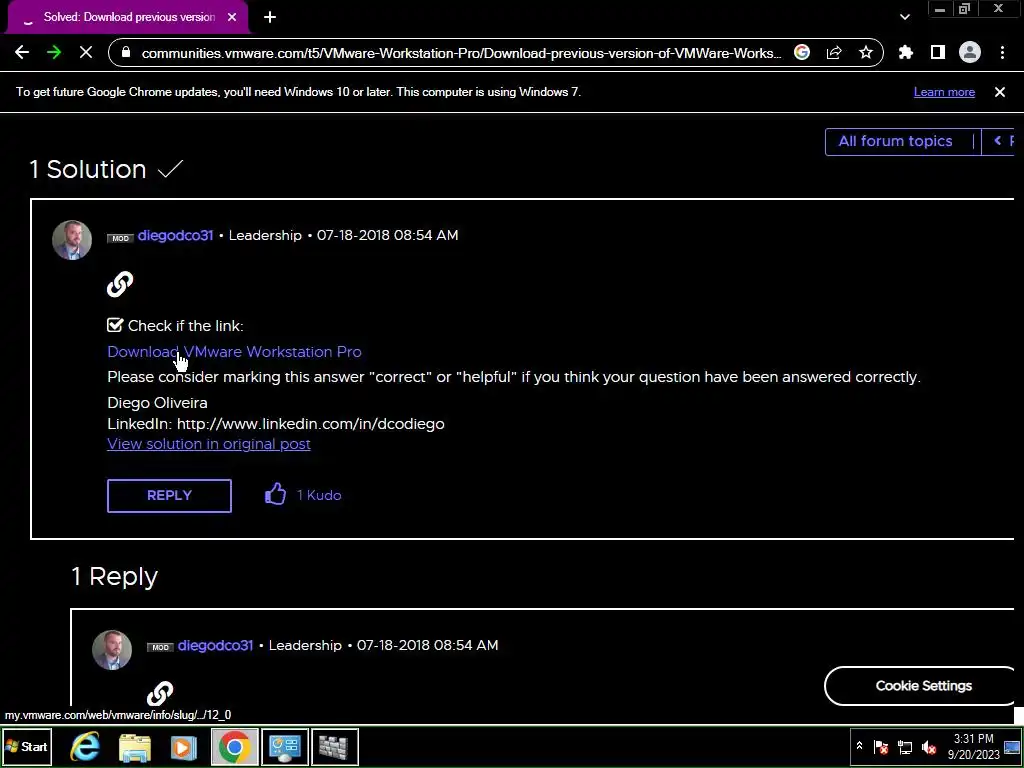Click the address bar URL field
Image resolution: width=1024 pixels, height=768 pixels.
(460, 53)
